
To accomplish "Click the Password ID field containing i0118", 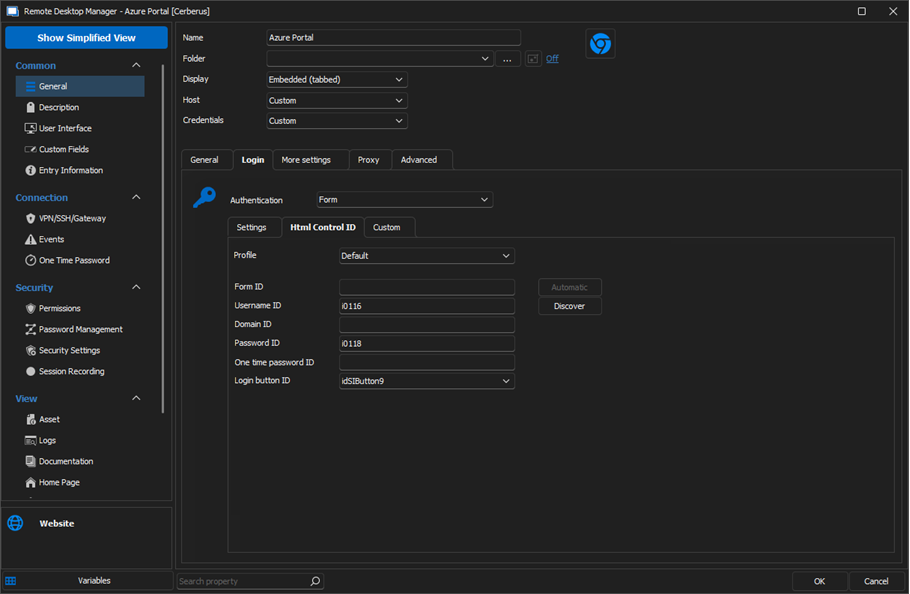I will click(427, 343).
